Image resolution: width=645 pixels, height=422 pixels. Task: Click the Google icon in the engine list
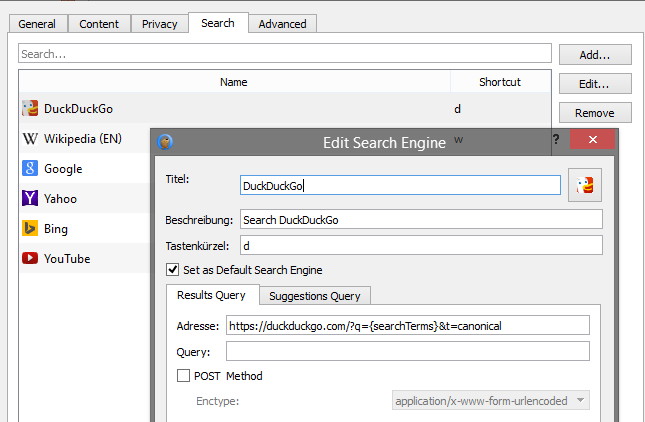click(30, 168)
